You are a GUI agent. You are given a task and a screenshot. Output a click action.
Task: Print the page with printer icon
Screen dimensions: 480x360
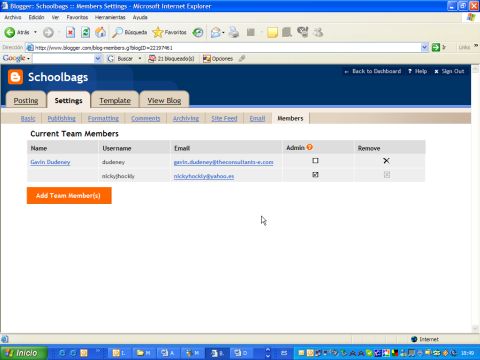point(234,32)
